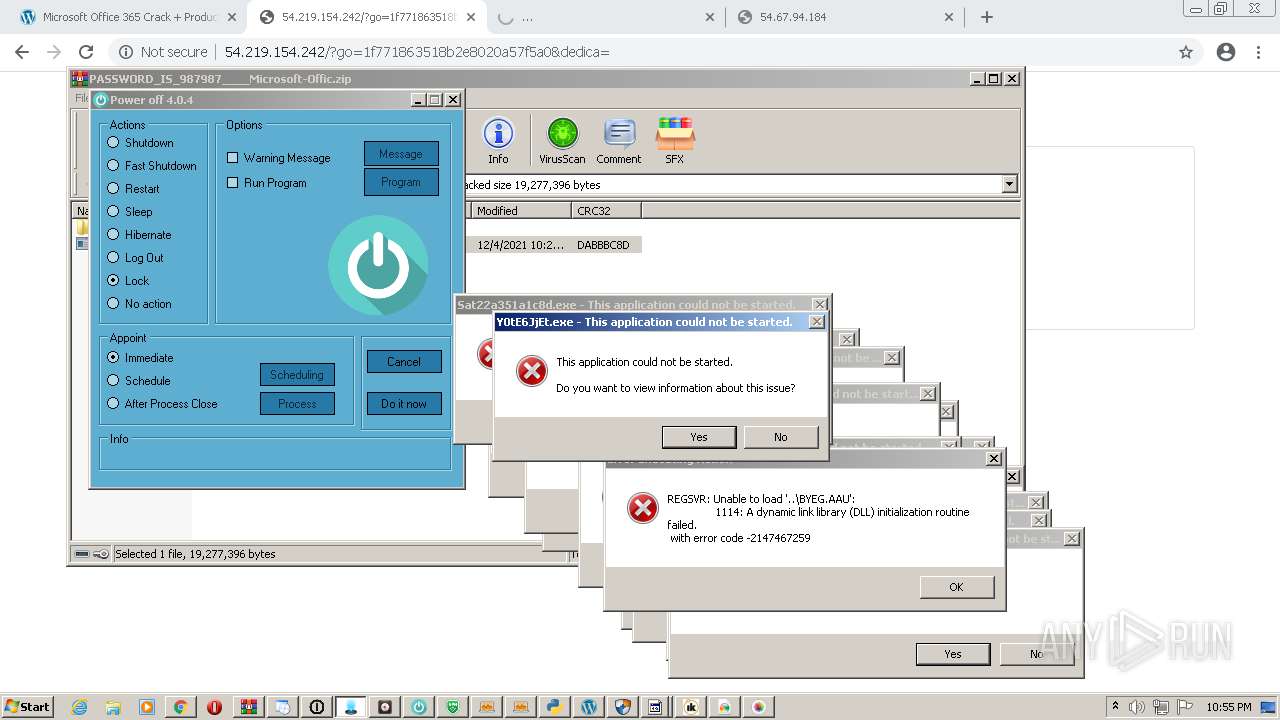Open Opera from the taskbar
Image resolution: width=1280 pixels, height=720 pixels.
pyautogui.click(x=214, y=707)
